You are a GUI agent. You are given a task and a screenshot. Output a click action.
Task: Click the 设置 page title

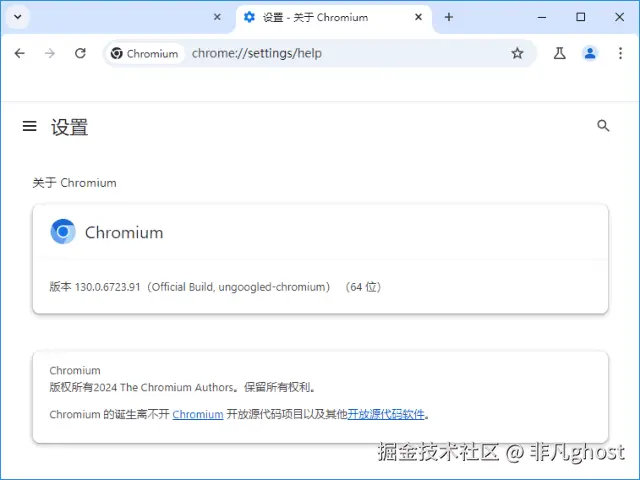coord(69,127)
